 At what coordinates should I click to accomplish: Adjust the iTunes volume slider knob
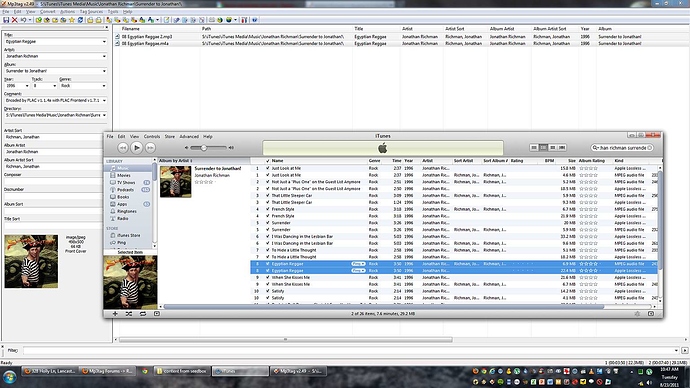[204, 148]
